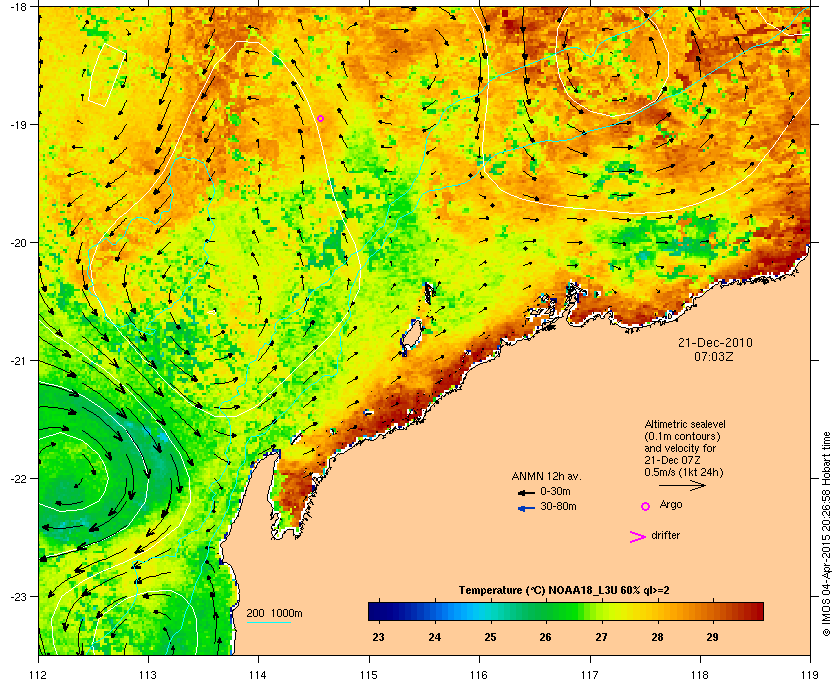Screen dimensions: 840x680
Task: Click the 'ANMN 12h av.' label
Action: click(x=546, y=476)
